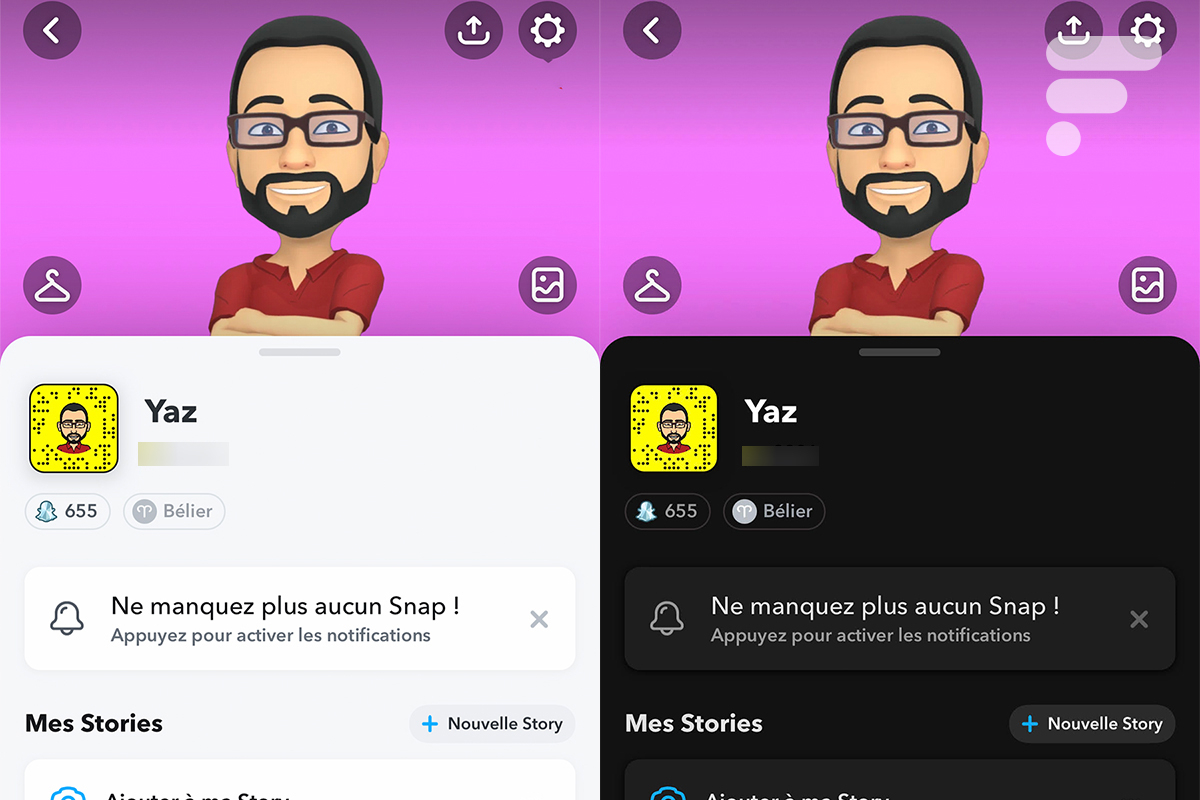Viewport: 1200px width, 800px height.
Task: Dismiss the notification banner in dark mode
Action: (x=1139, y=620)
